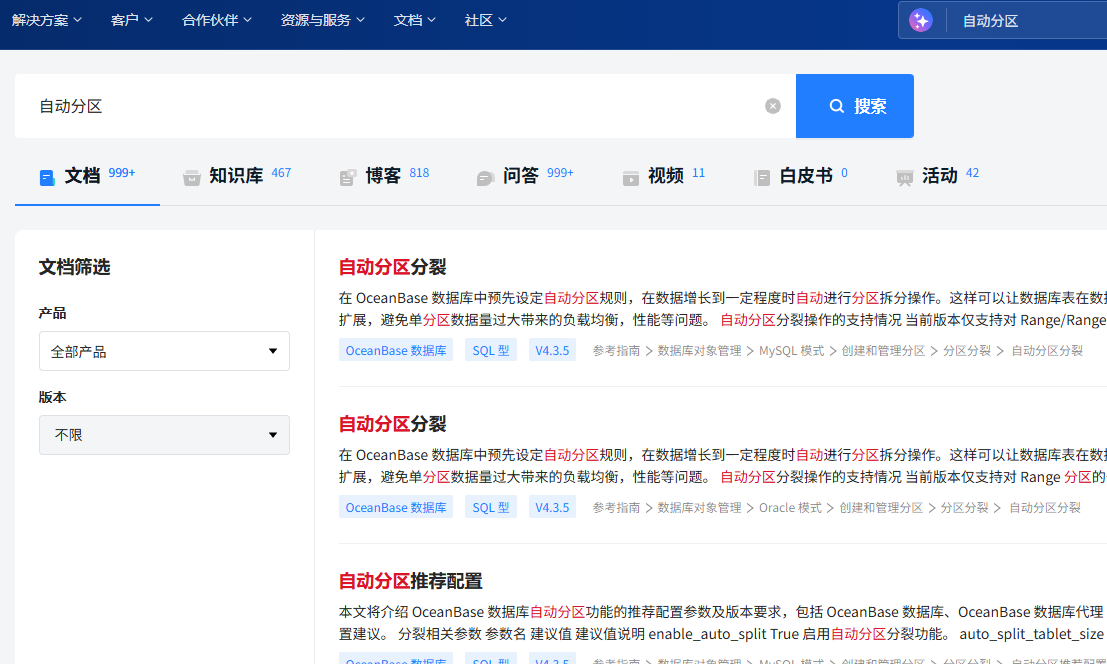1107x664 pixels.
Task: Click the 视频 tab video icon
Action: tap(630, 178)
